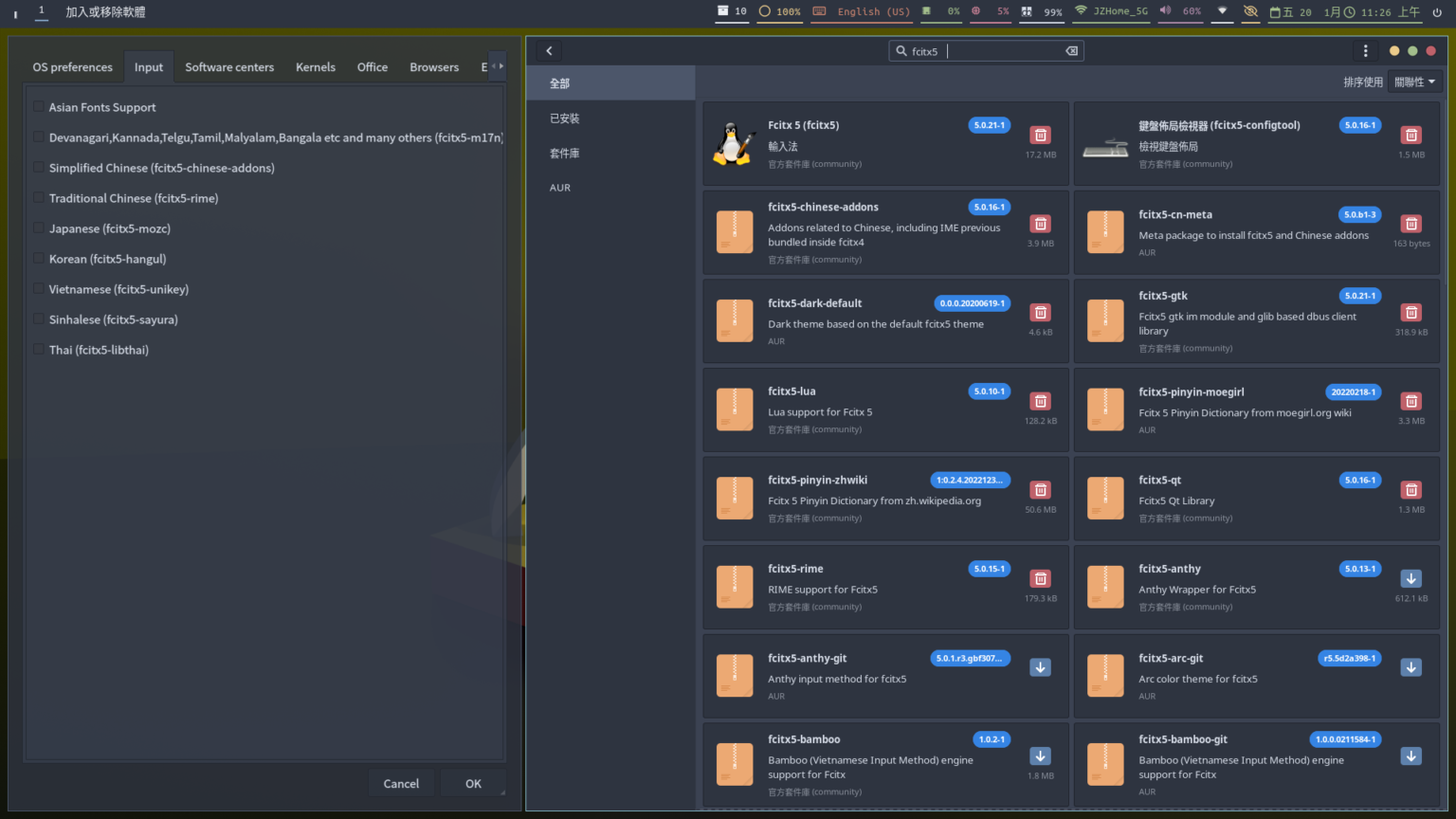Click the back arrow in the package manager
Viewport: 1456px width, 819px height.
pos(549,51)
